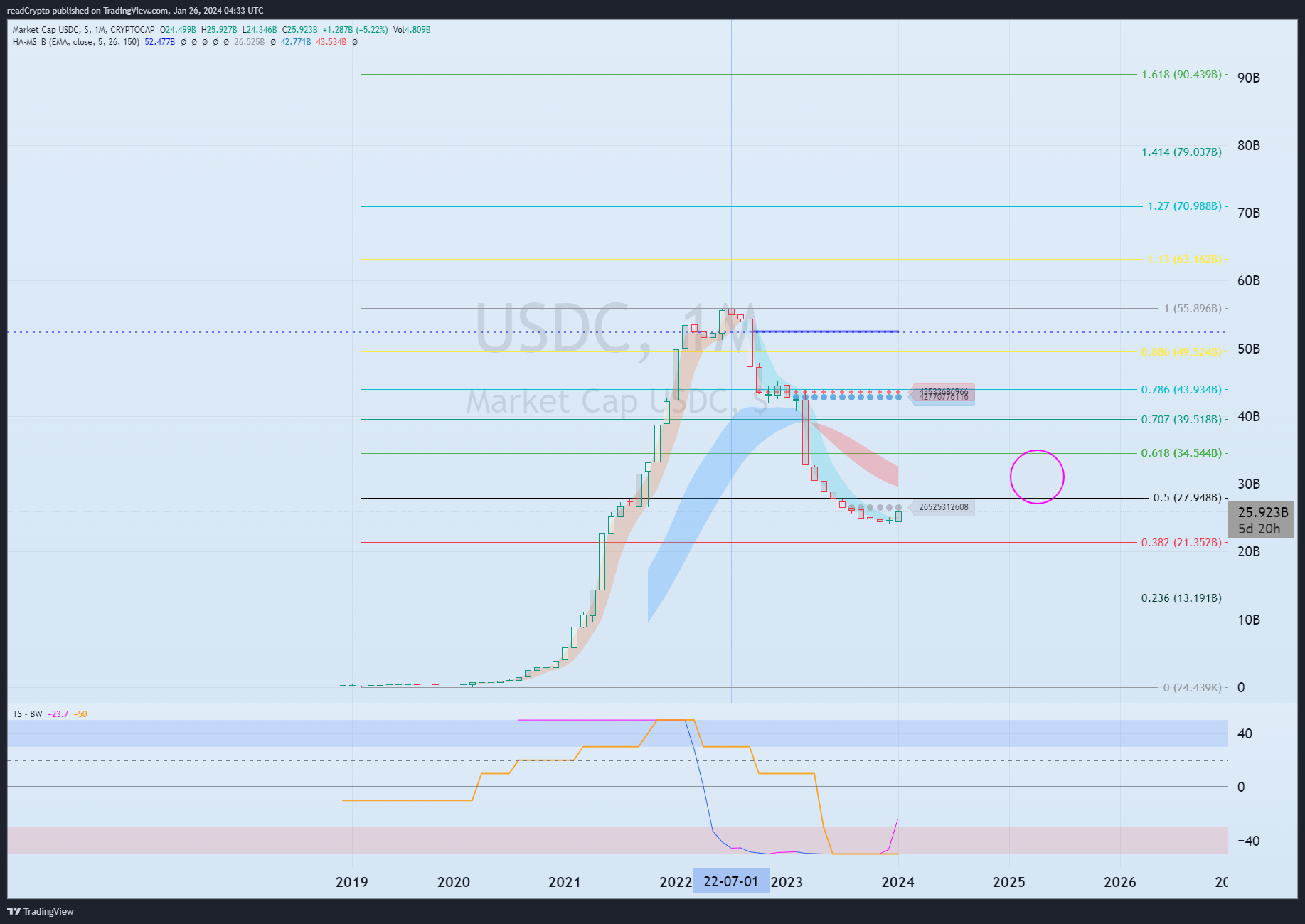Click the −40 label on oscillator axis
Screen dimensions: 1305x924
[1248, 841]
